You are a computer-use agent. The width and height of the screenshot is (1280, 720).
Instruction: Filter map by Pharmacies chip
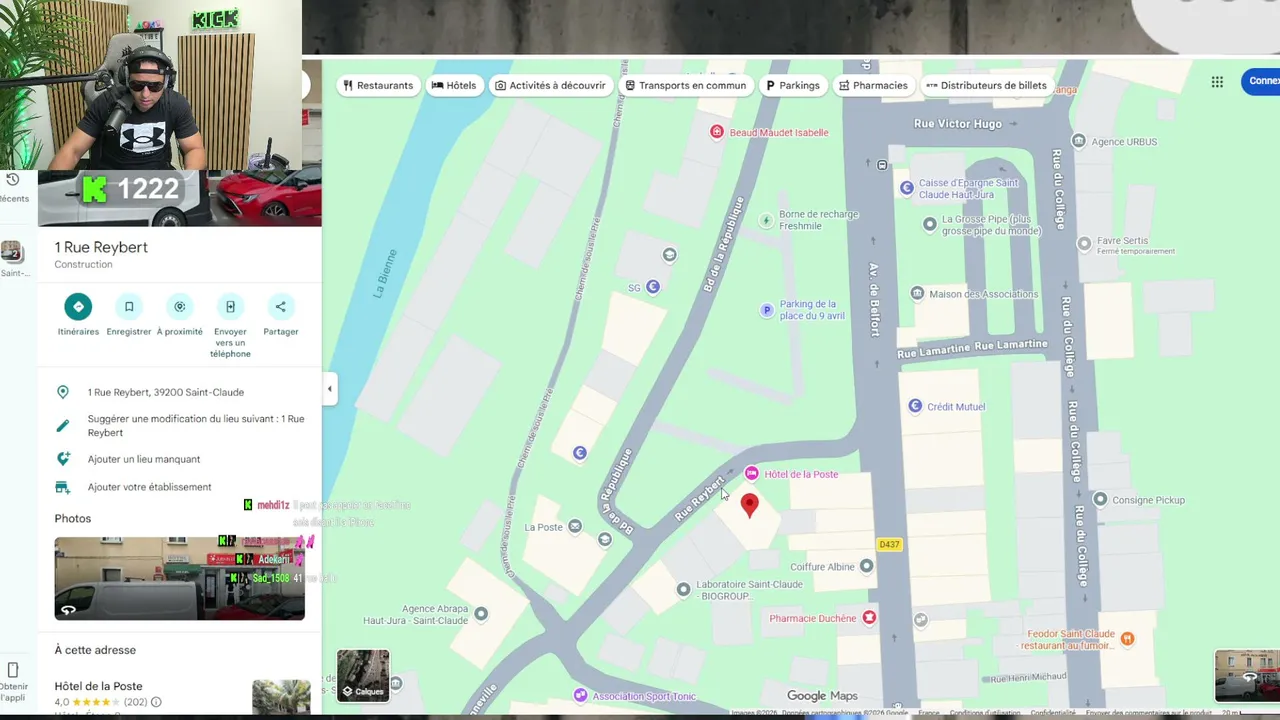pyautogui.click(x=874, y=85)
